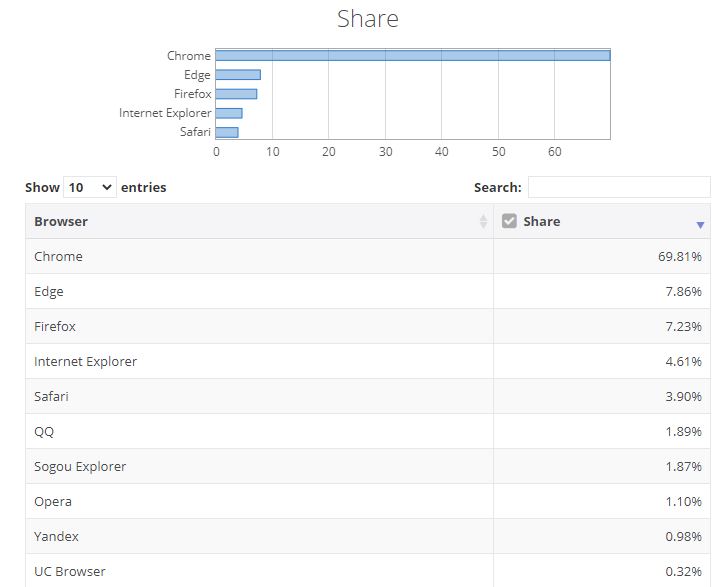Click the Browser column sort arrows icon
This screenshot has width=722, height=587.
tap(484, 222)
